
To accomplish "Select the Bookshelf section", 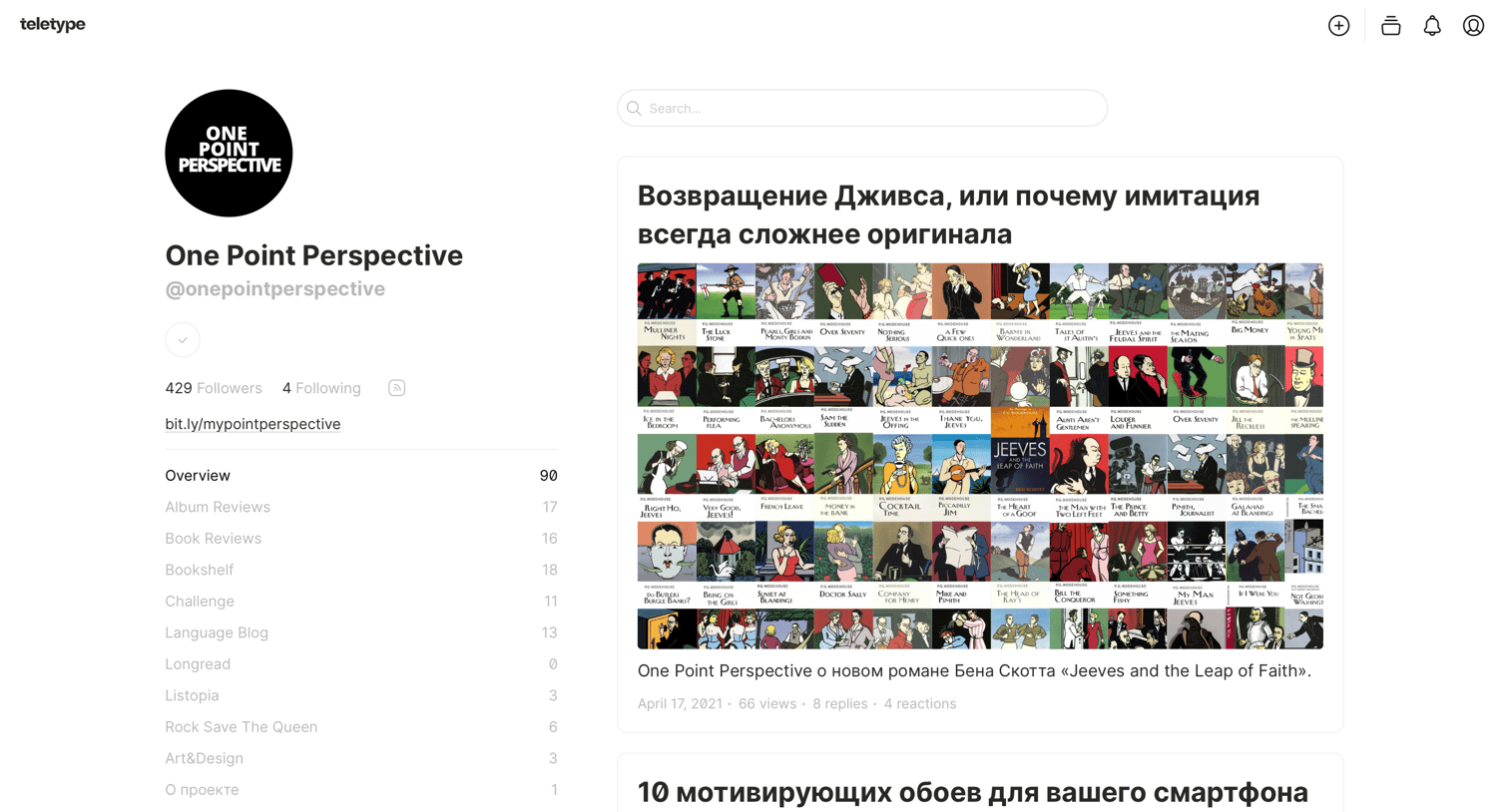I will (x=361, y=570).
